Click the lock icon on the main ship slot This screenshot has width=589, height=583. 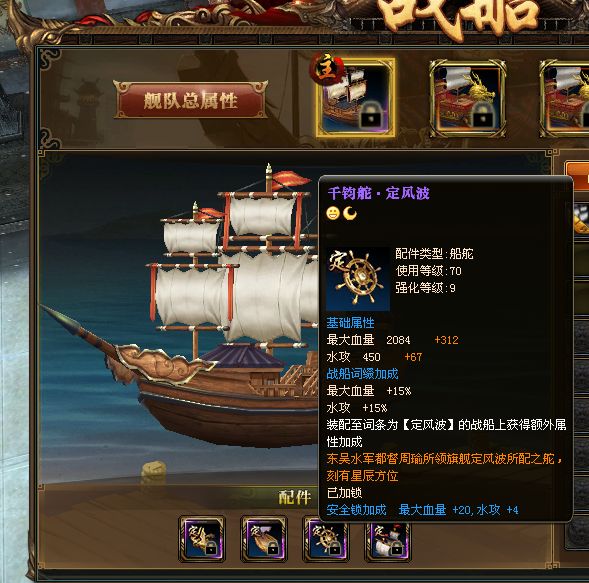point(372,116)
